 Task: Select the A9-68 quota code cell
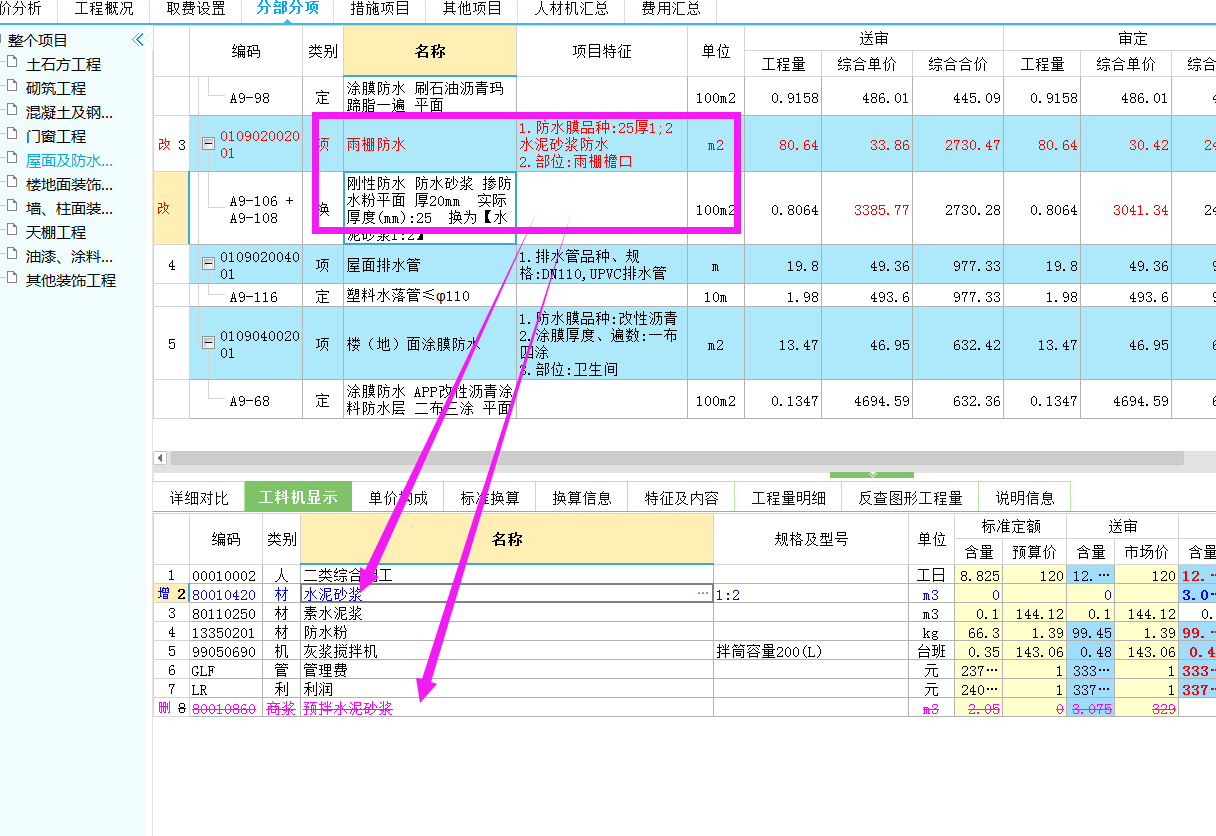click(246, 400)
